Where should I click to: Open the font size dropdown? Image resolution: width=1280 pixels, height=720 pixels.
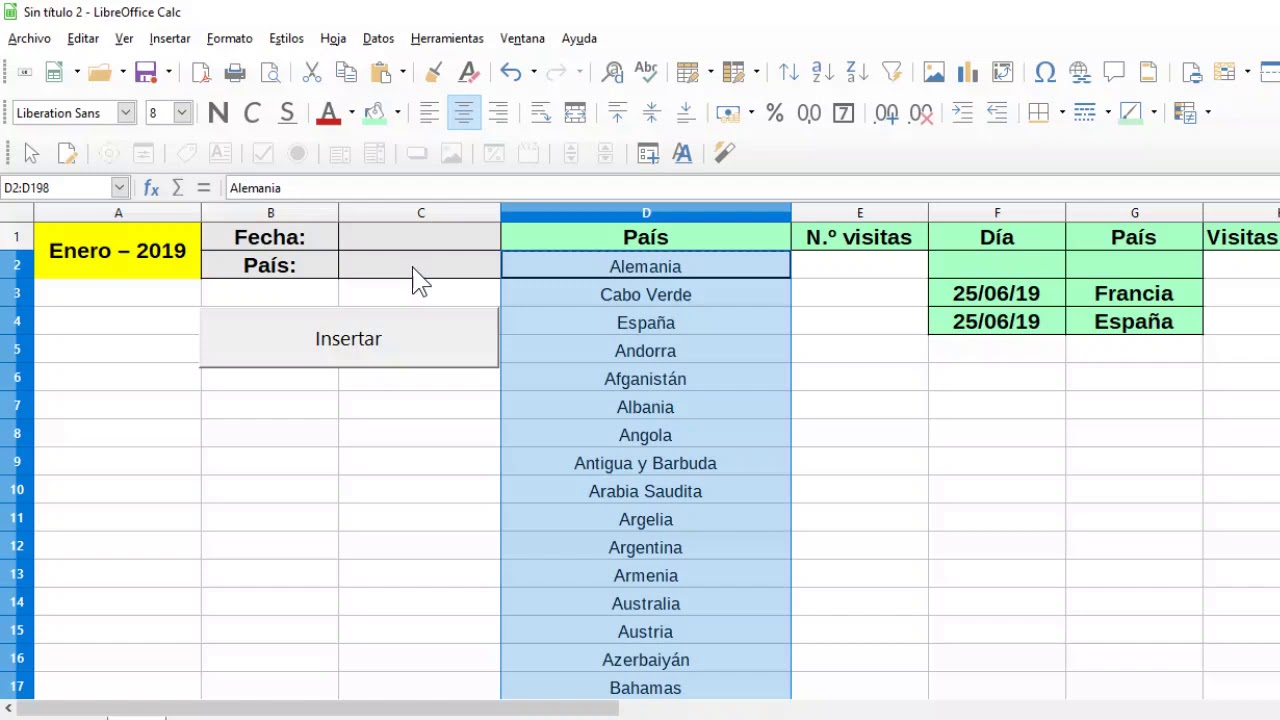point(182,113)
